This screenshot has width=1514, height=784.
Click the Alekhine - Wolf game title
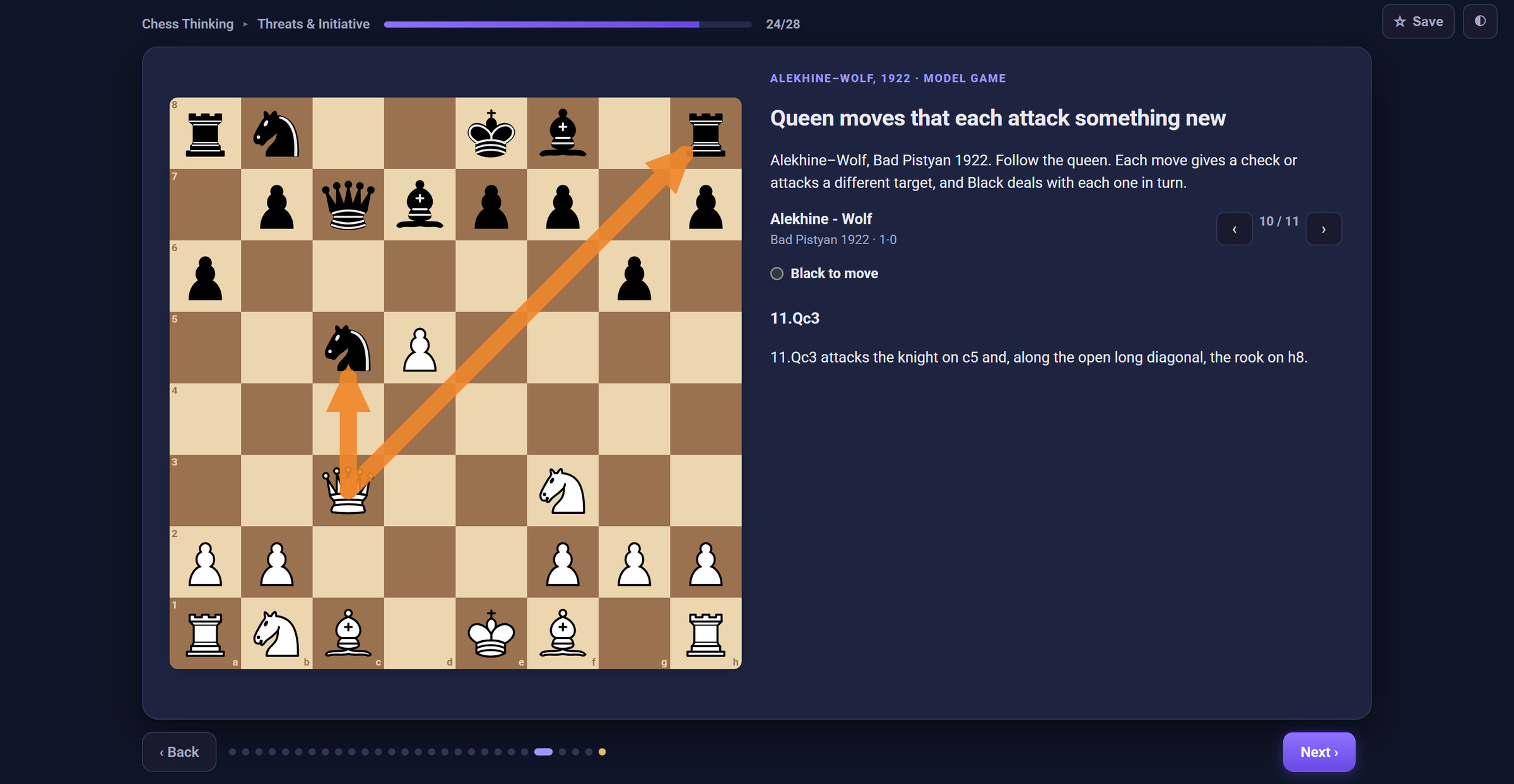click(821, 219)
